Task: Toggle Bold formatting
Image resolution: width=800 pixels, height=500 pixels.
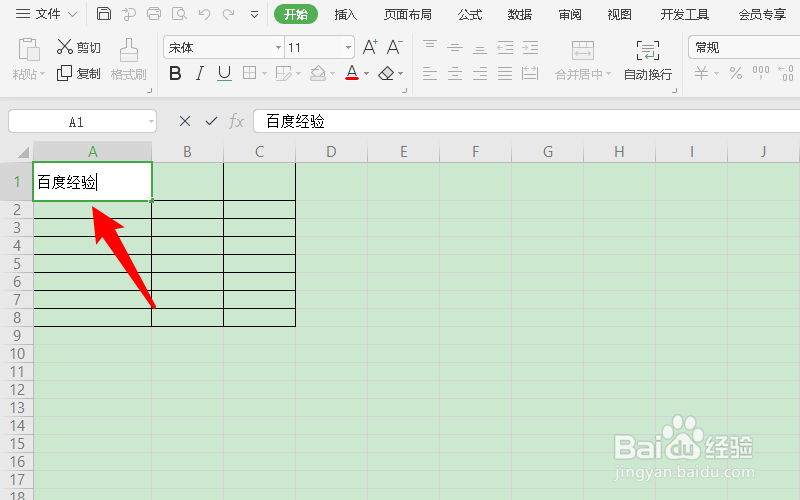Action: [175, 73]
